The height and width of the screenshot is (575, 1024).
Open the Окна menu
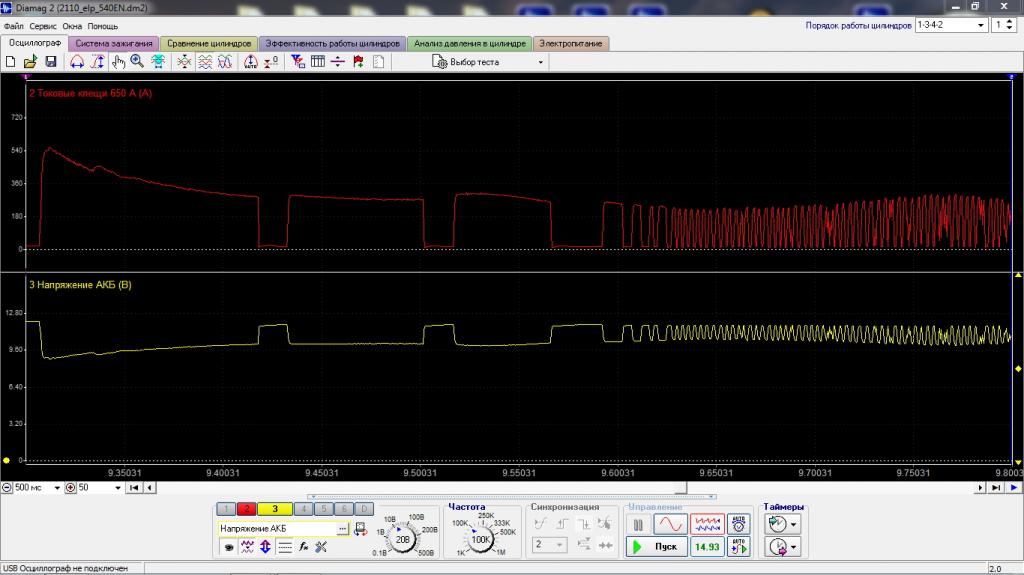[x=72, y=26]
